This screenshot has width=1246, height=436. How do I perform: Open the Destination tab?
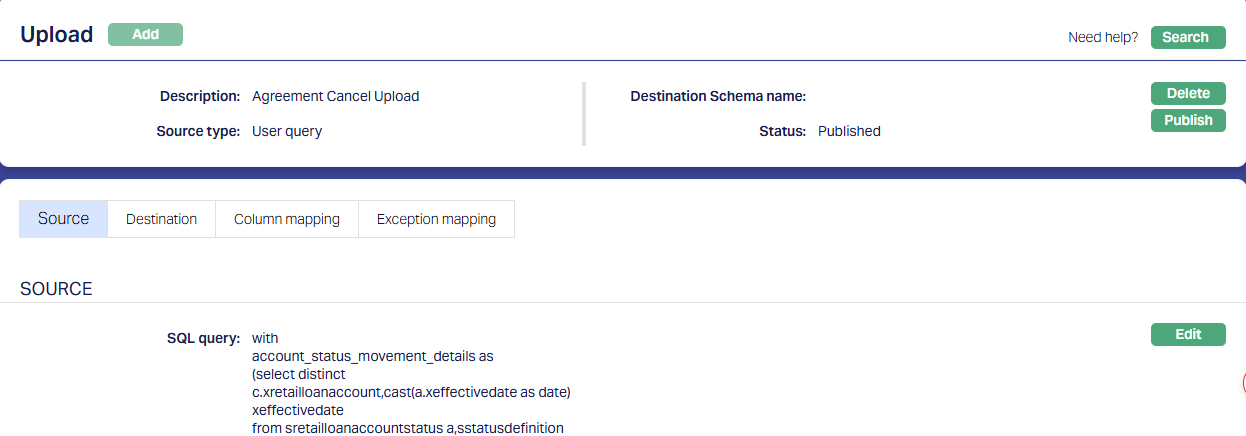click(x=161, y=219)
